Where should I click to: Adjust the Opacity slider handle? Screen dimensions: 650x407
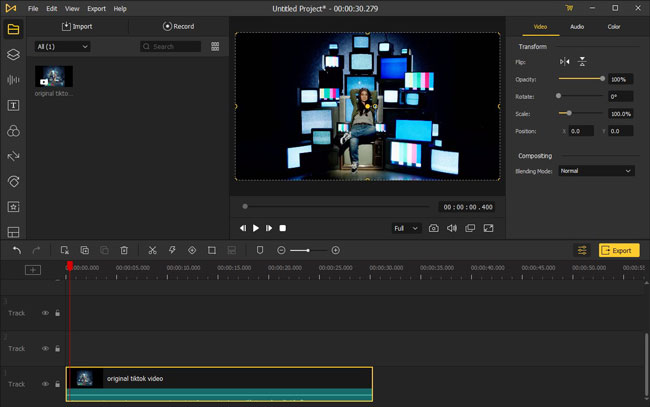pyautogui.click(x=602, y=78)
